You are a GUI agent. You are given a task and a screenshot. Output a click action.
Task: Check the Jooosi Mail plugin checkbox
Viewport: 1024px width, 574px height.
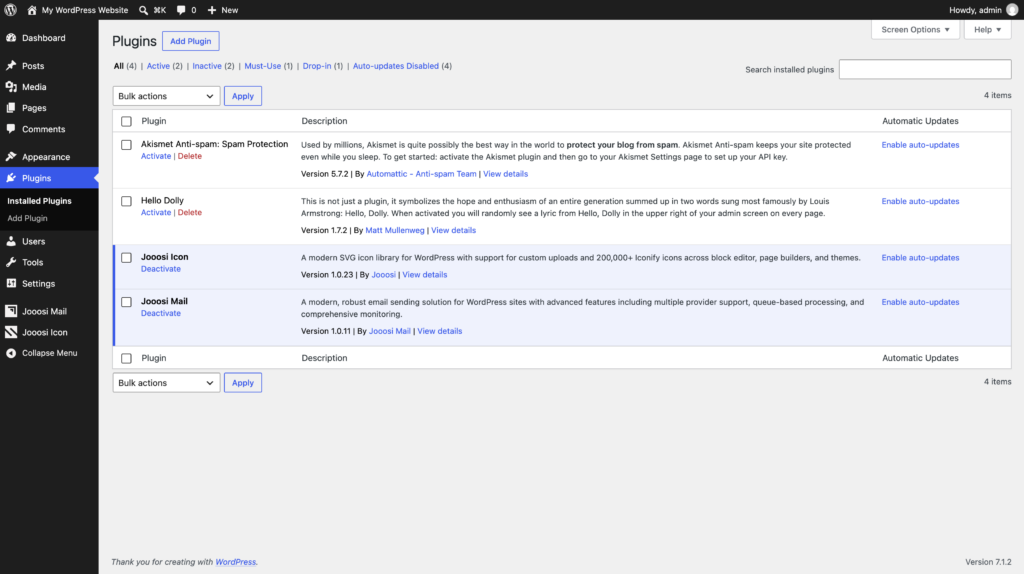pyautogui.click(x=126, y=302)
